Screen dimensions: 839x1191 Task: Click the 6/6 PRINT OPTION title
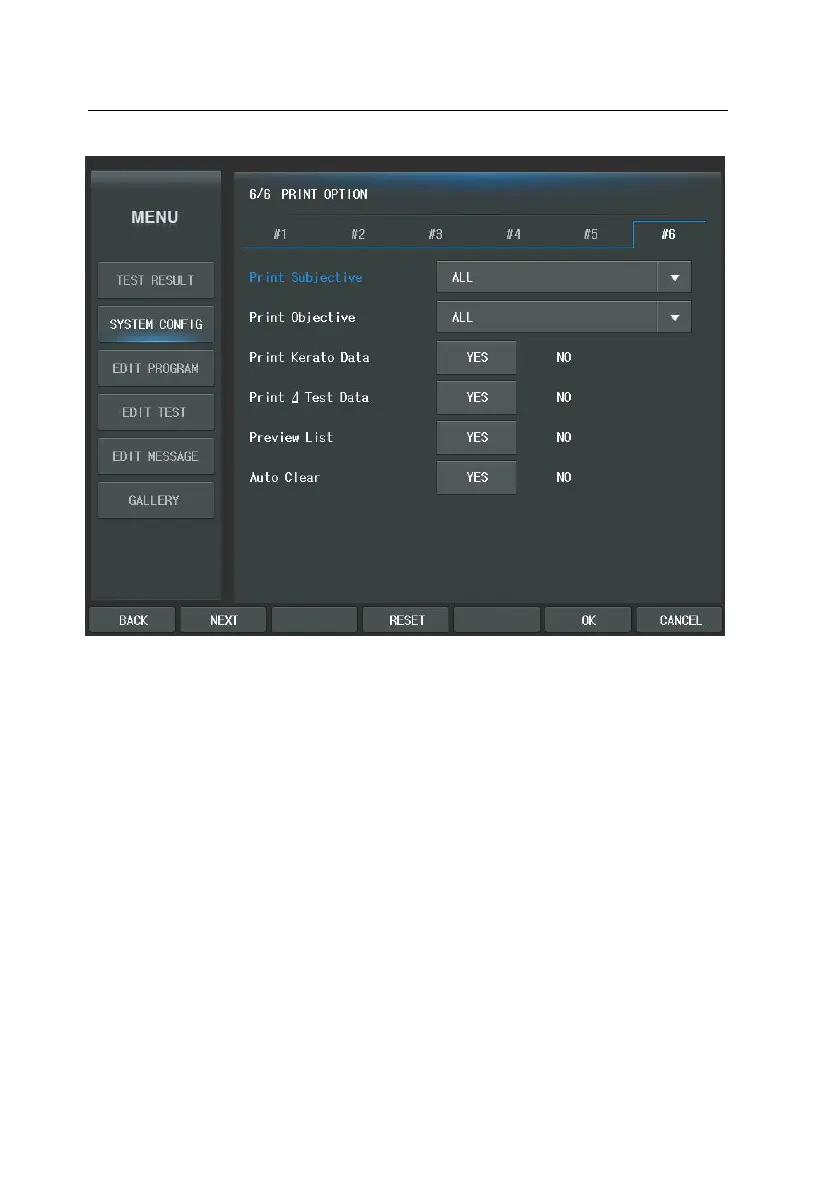pyautogui.click(x=308, y=194)
